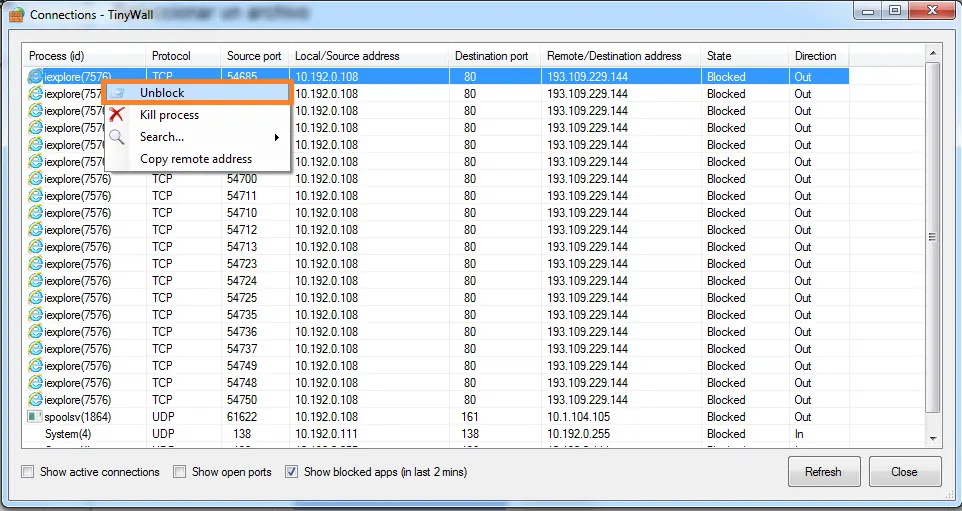
Task: Click destination port value 161
Action: click(470, 417)
